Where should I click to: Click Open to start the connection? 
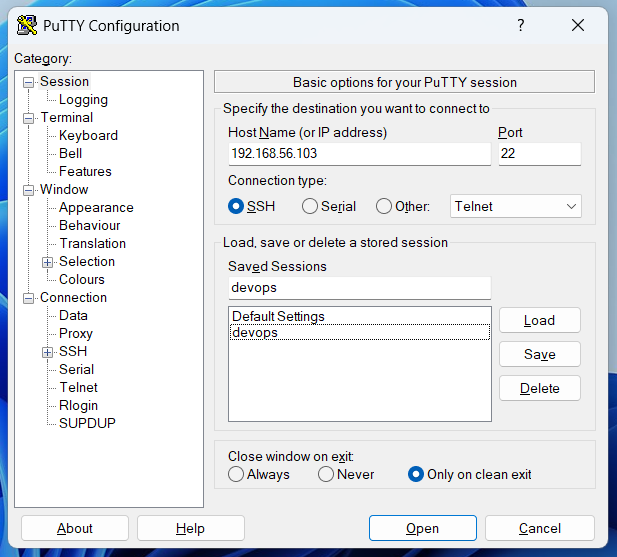(423, 528)
